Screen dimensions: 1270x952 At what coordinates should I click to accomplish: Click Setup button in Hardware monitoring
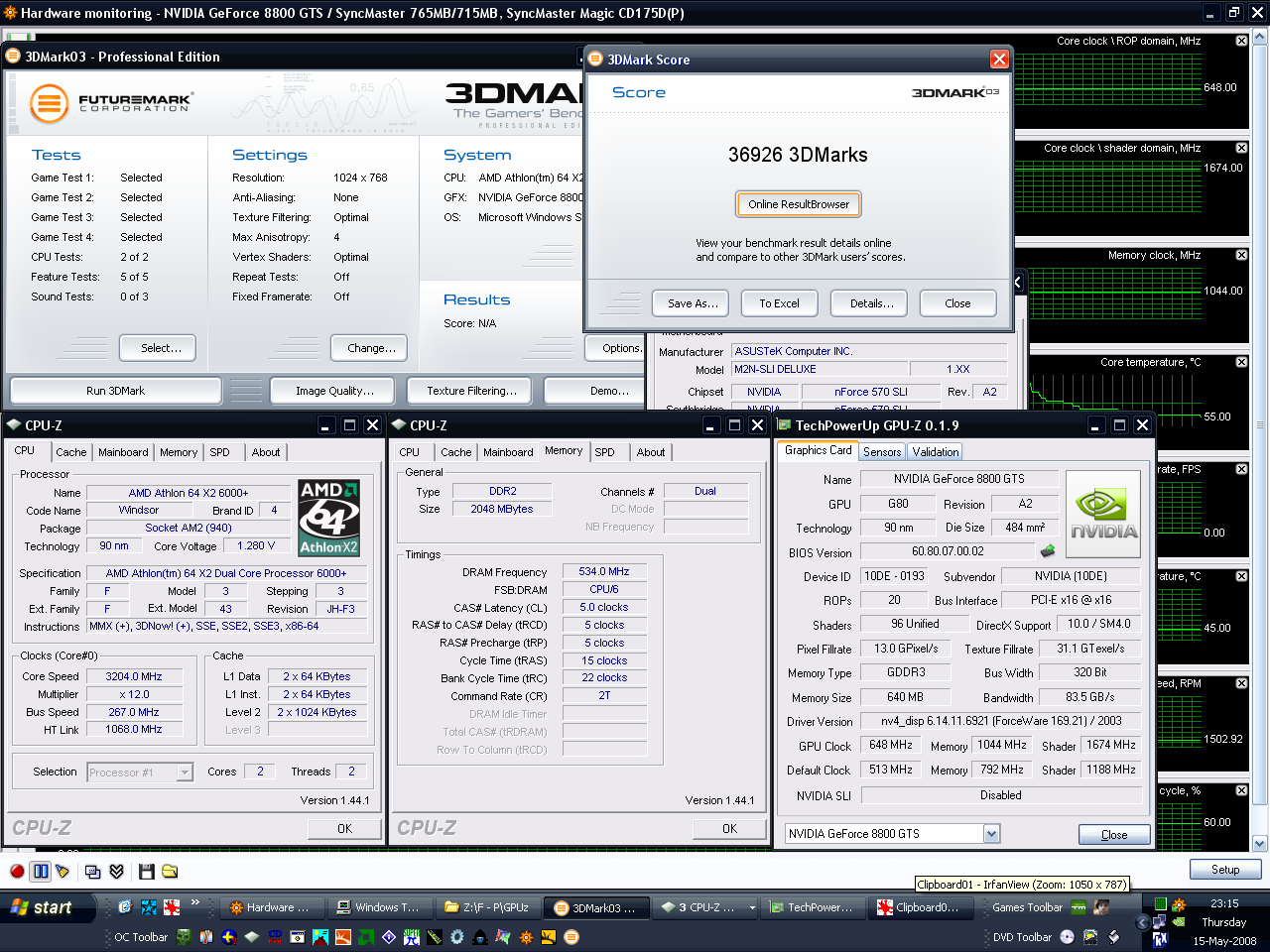tap(1225, 870)
